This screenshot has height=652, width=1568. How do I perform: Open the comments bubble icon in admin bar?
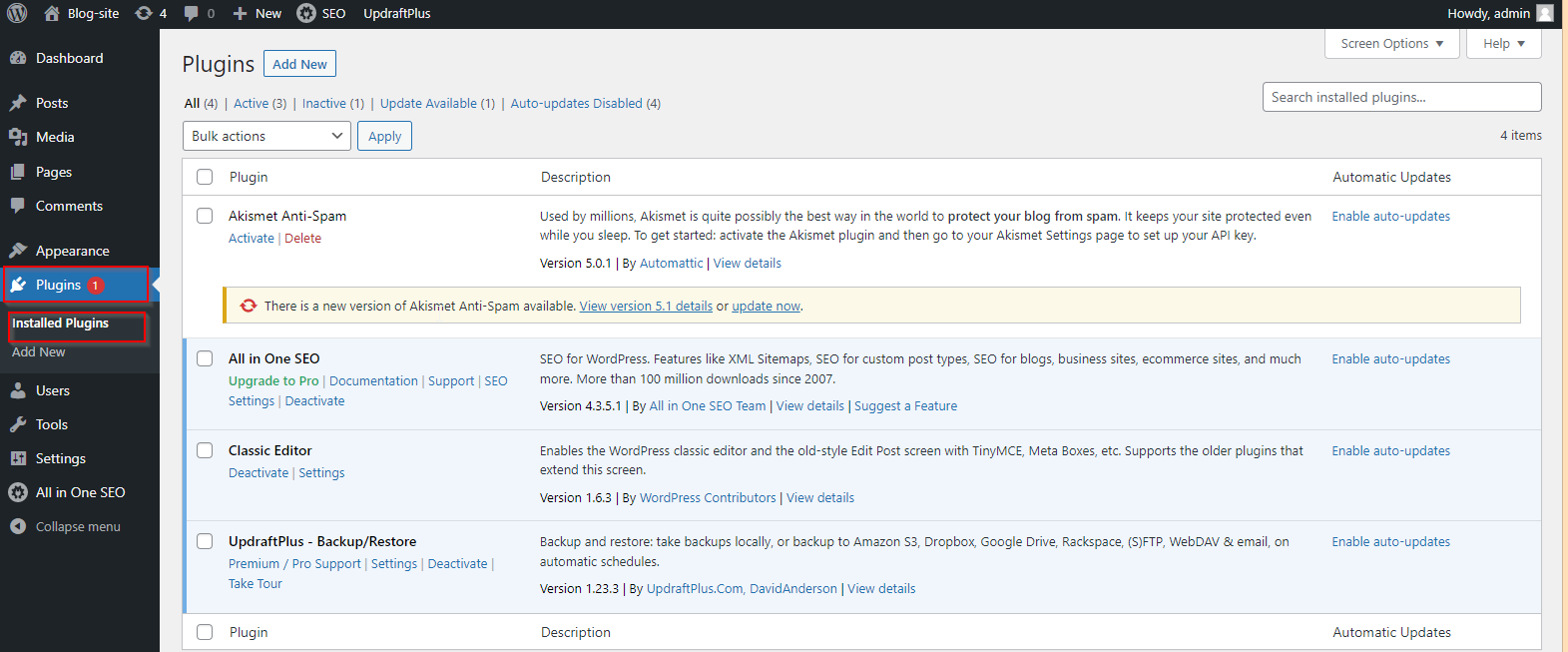point(191,13)
